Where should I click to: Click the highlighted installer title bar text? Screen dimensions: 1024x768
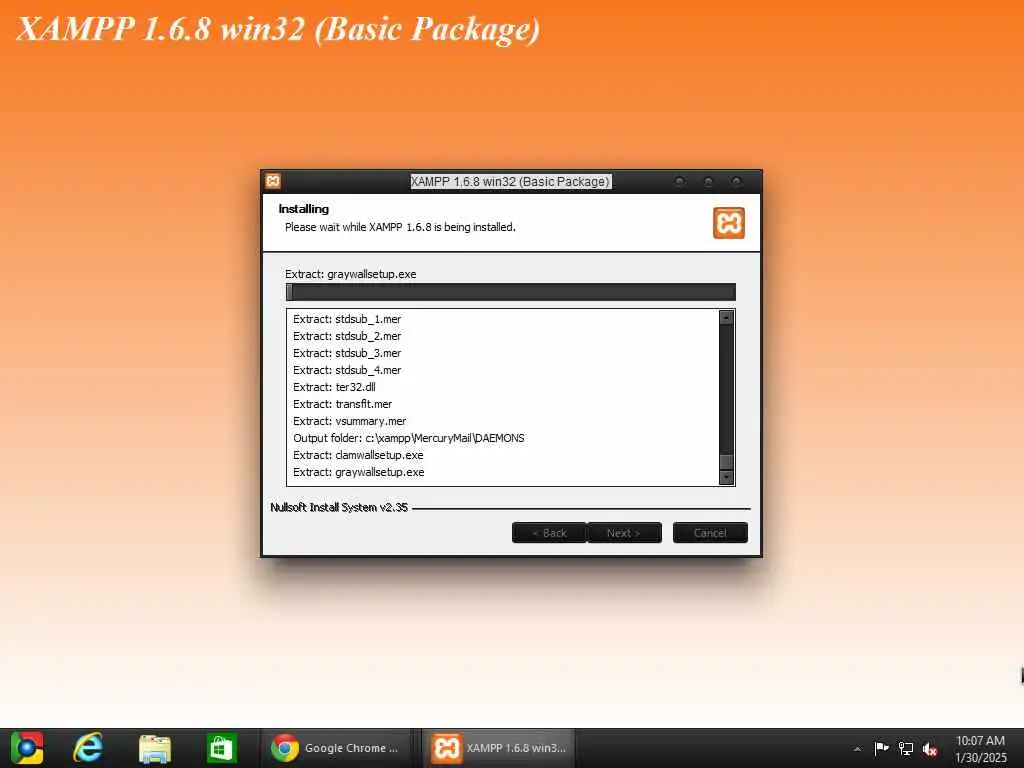coord(511,181)
